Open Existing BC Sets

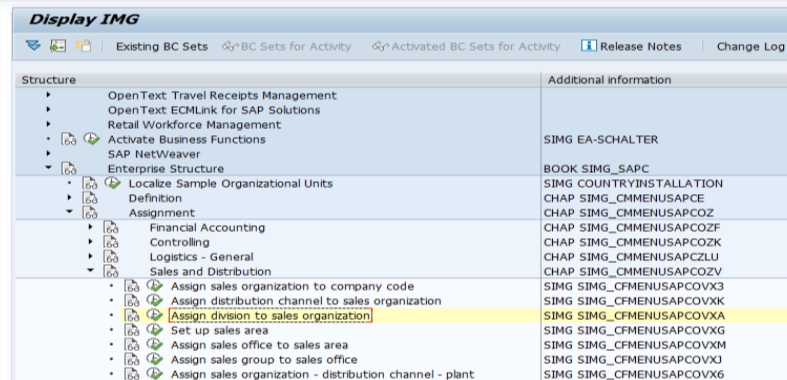click(162, 47)
